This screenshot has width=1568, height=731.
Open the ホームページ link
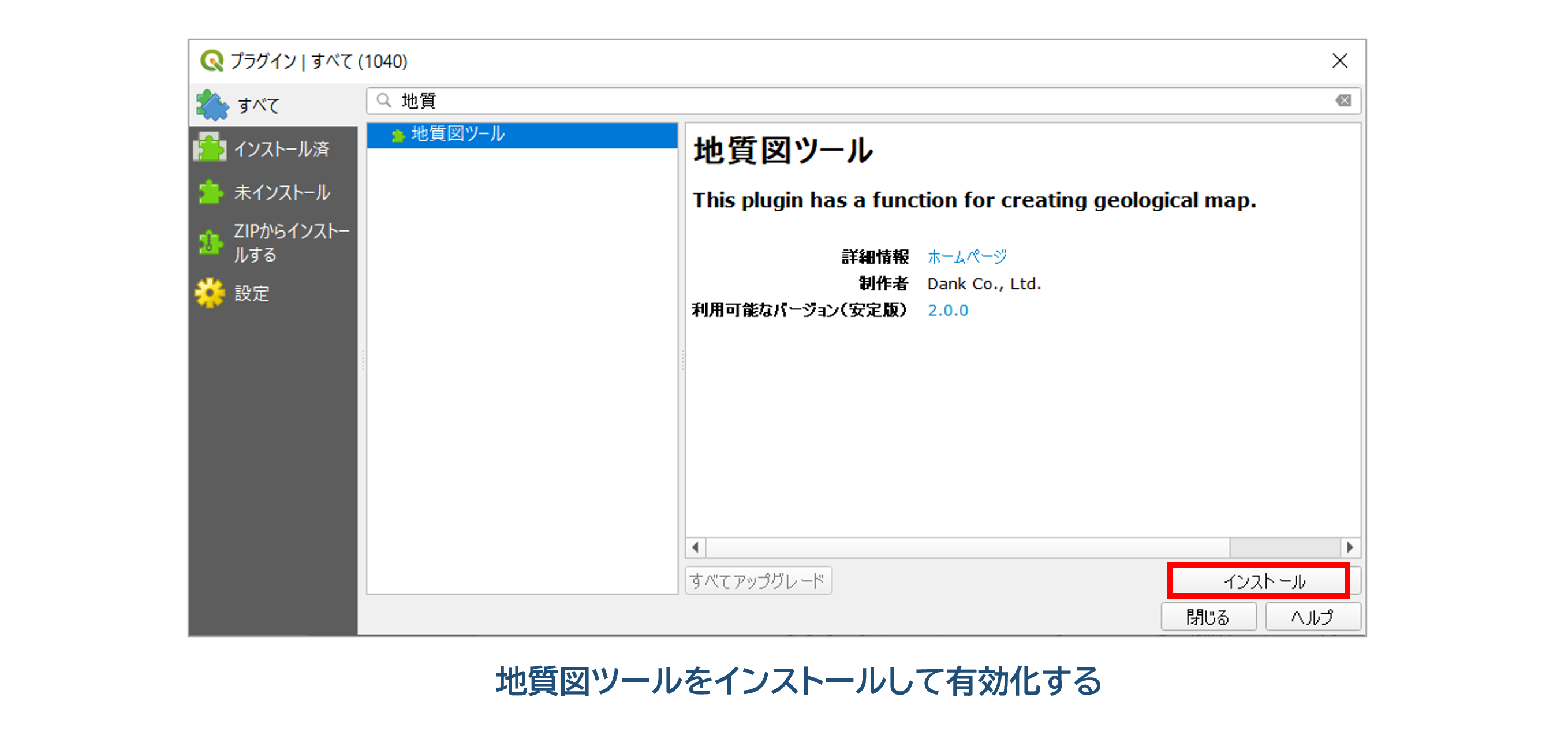click(x=966, y=257)
